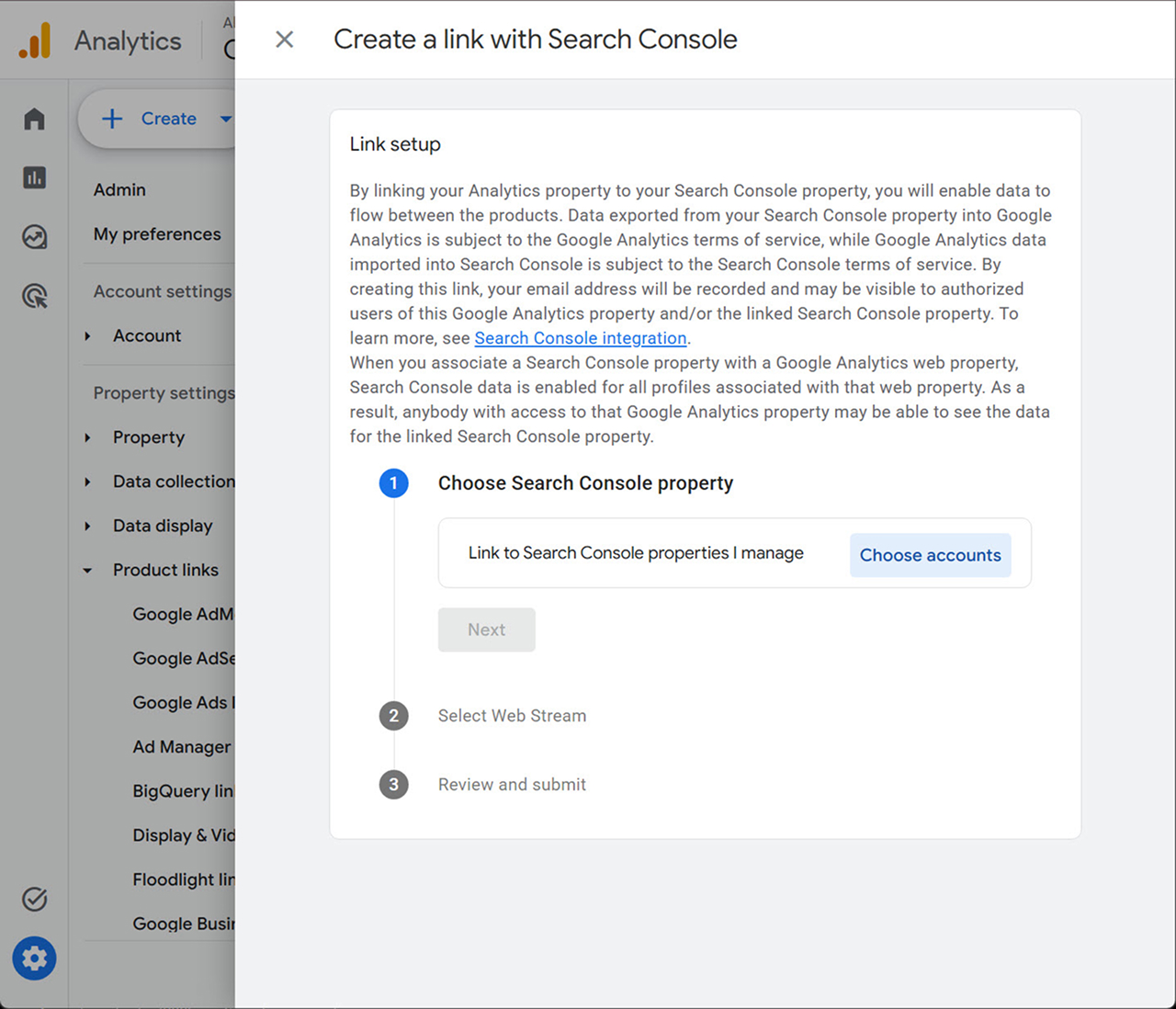Open the Search Console integration link
Image resolution: width=1176 pixels, height=1009 pixels.
(581, 338)
